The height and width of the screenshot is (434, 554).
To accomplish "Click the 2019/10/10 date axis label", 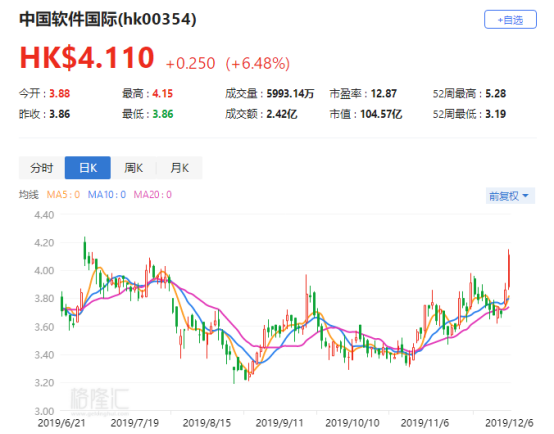I will 352,423.
